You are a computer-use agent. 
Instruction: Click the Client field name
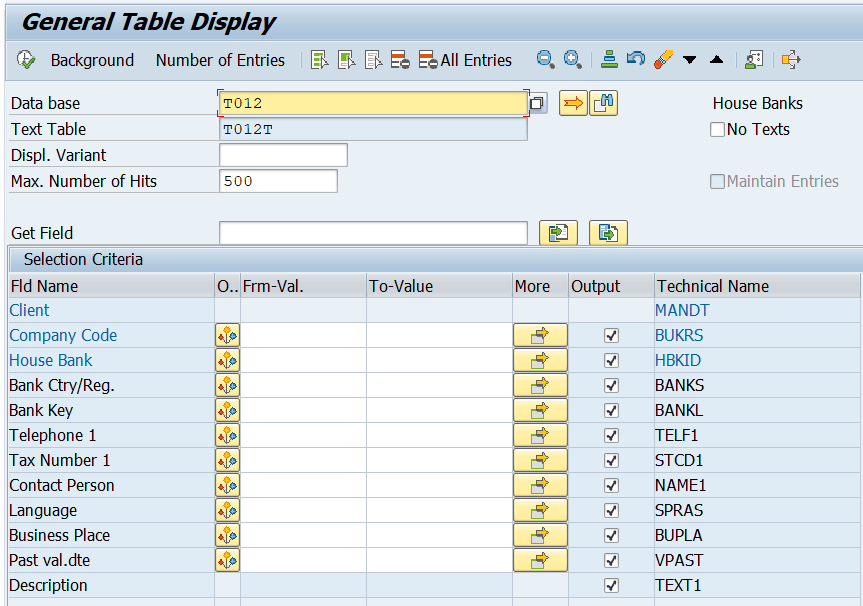click(29, 310)
